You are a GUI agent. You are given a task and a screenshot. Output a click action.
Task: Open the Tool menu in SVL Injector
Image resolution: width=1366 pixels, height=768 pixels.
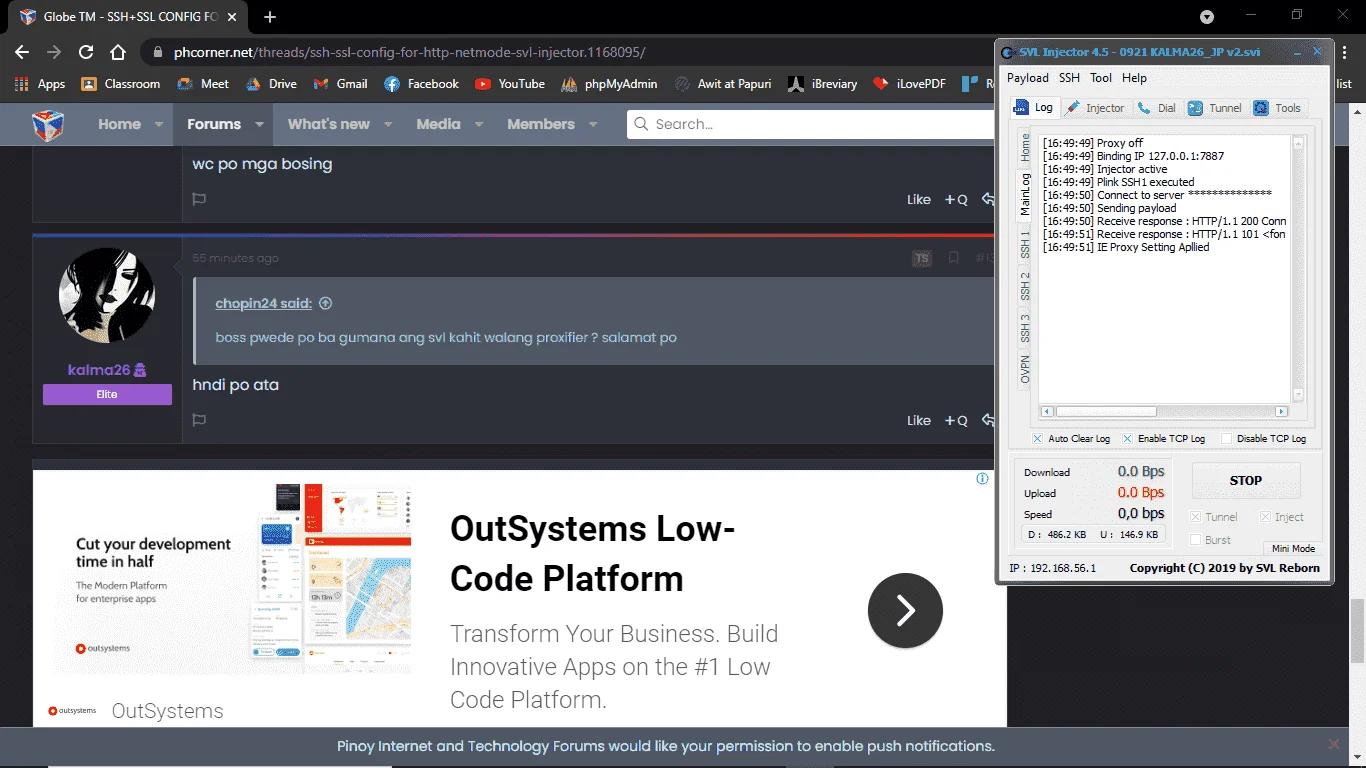(1101, 78)
